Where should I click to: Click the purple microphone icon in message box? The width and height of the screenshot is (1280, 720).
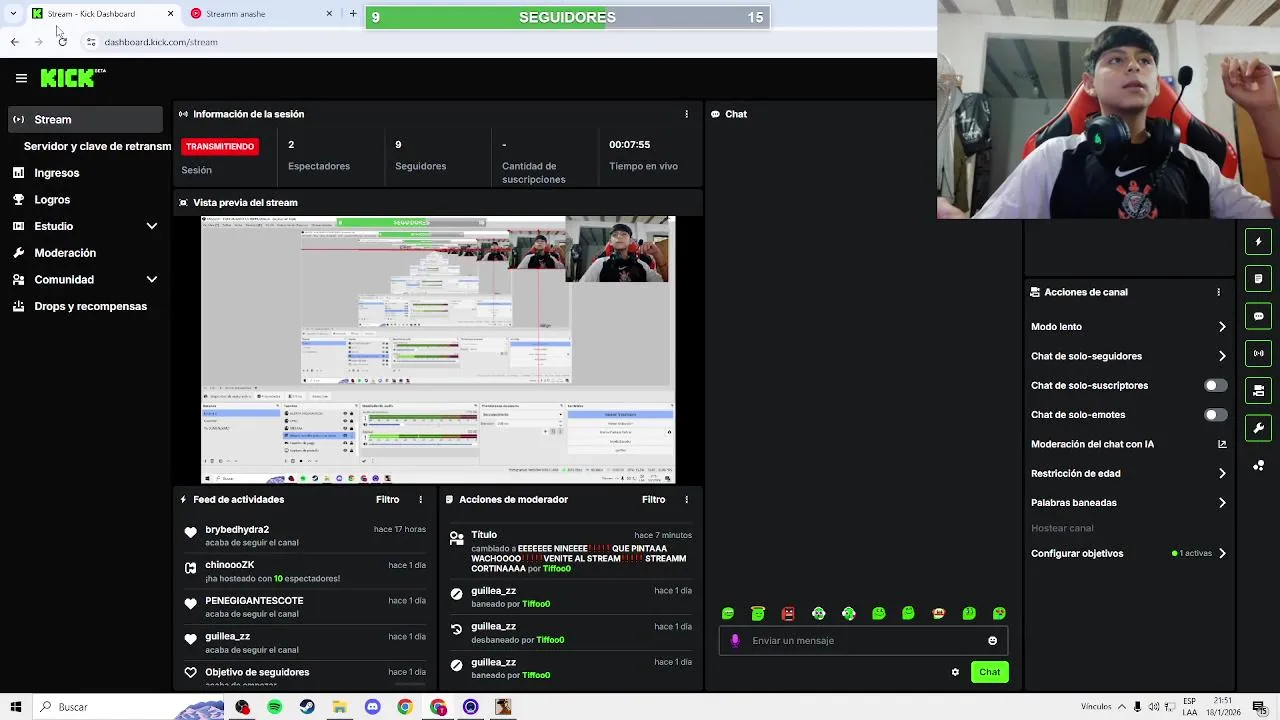[735, 641]
